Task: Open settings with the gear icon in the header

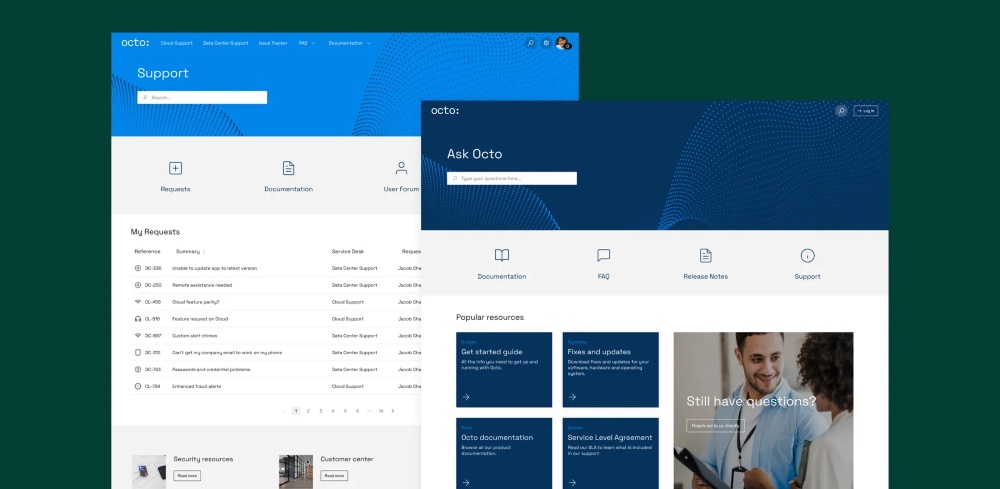Action: [x=546, y=43]
